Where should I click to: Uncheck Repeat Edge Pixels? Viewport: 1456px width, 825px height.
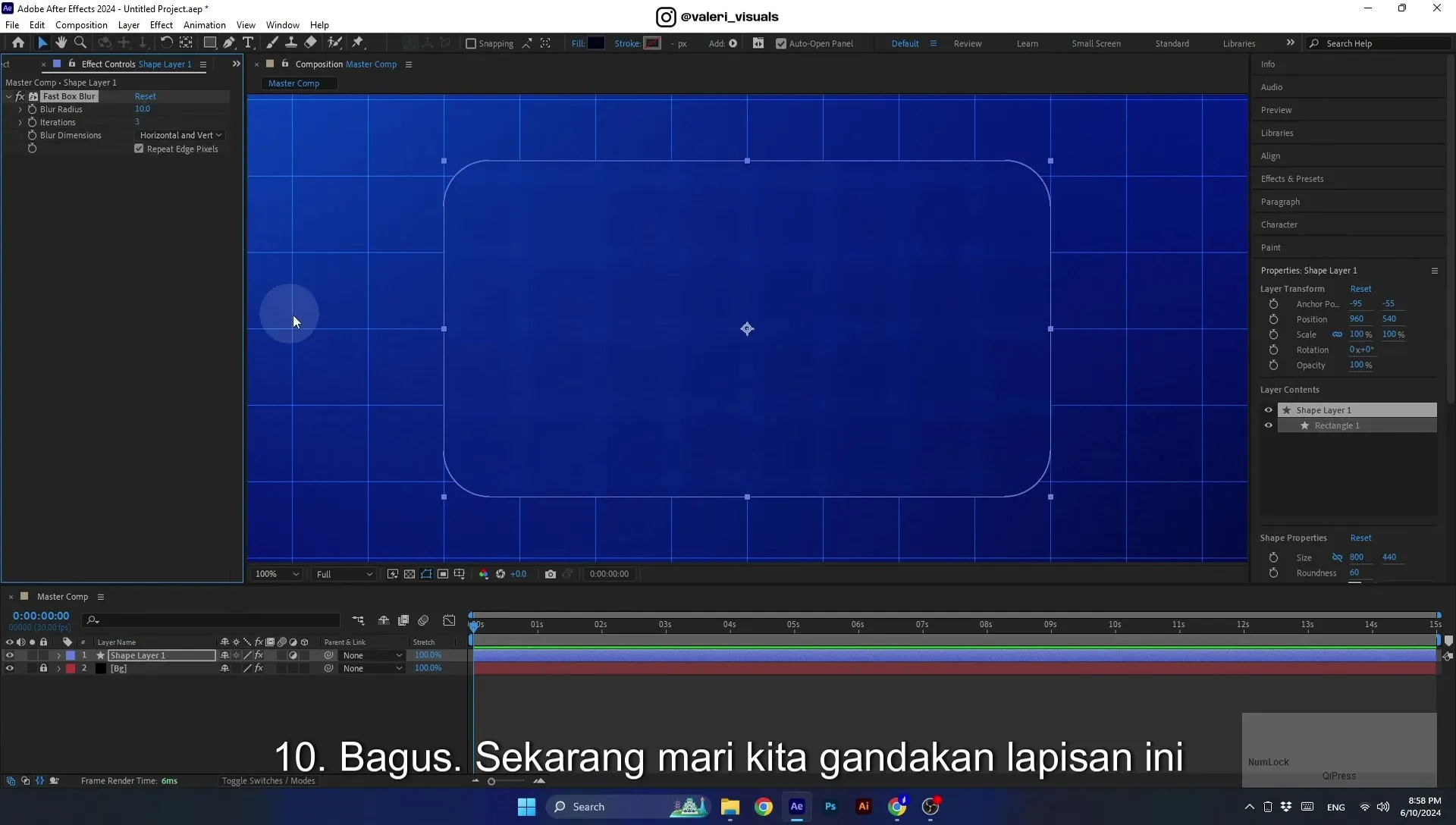(x=139, y=149)
